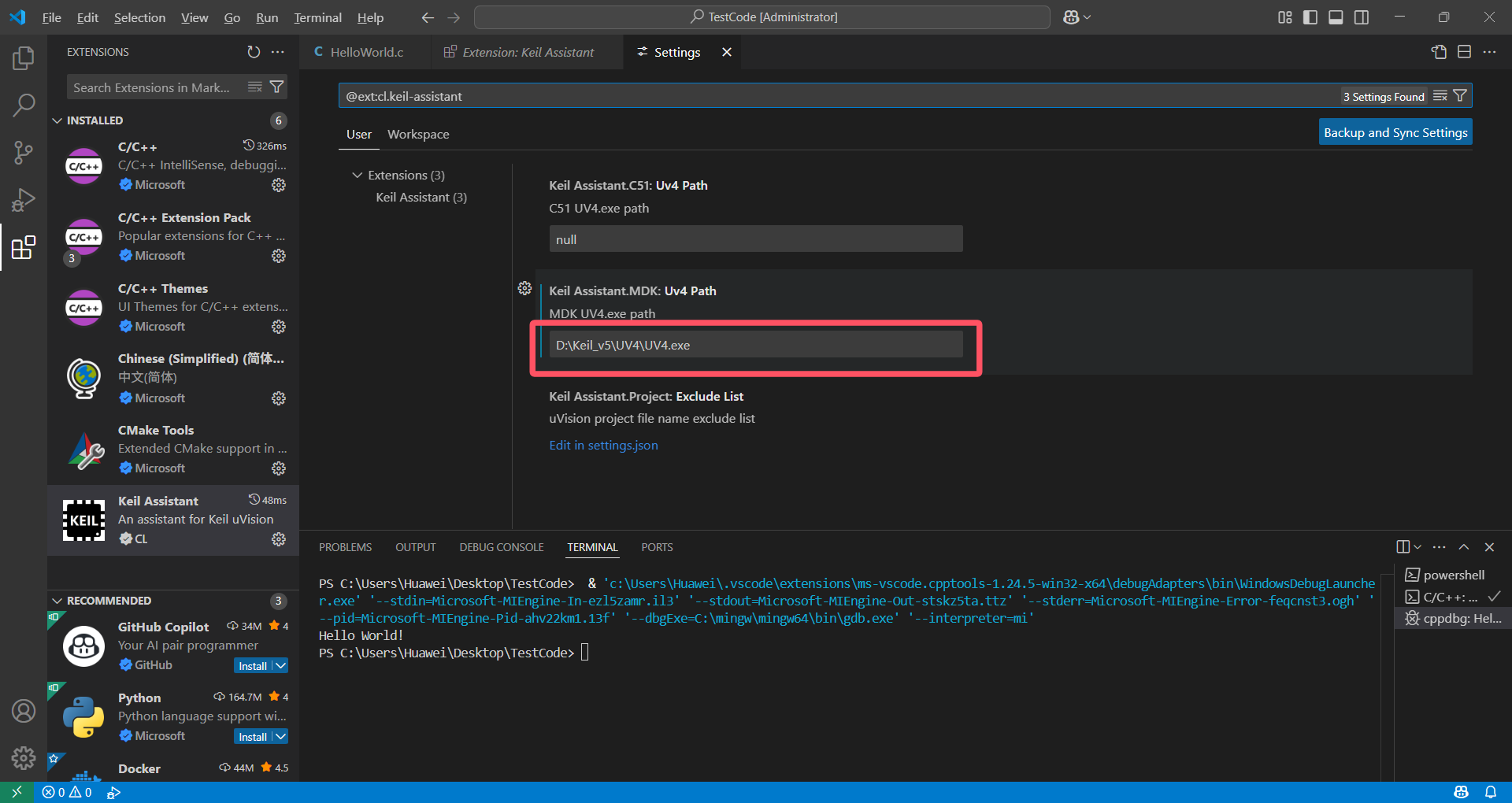Open extensions view more actions menu
This screenshot has width=1512, height=803.
coord(278,52)
